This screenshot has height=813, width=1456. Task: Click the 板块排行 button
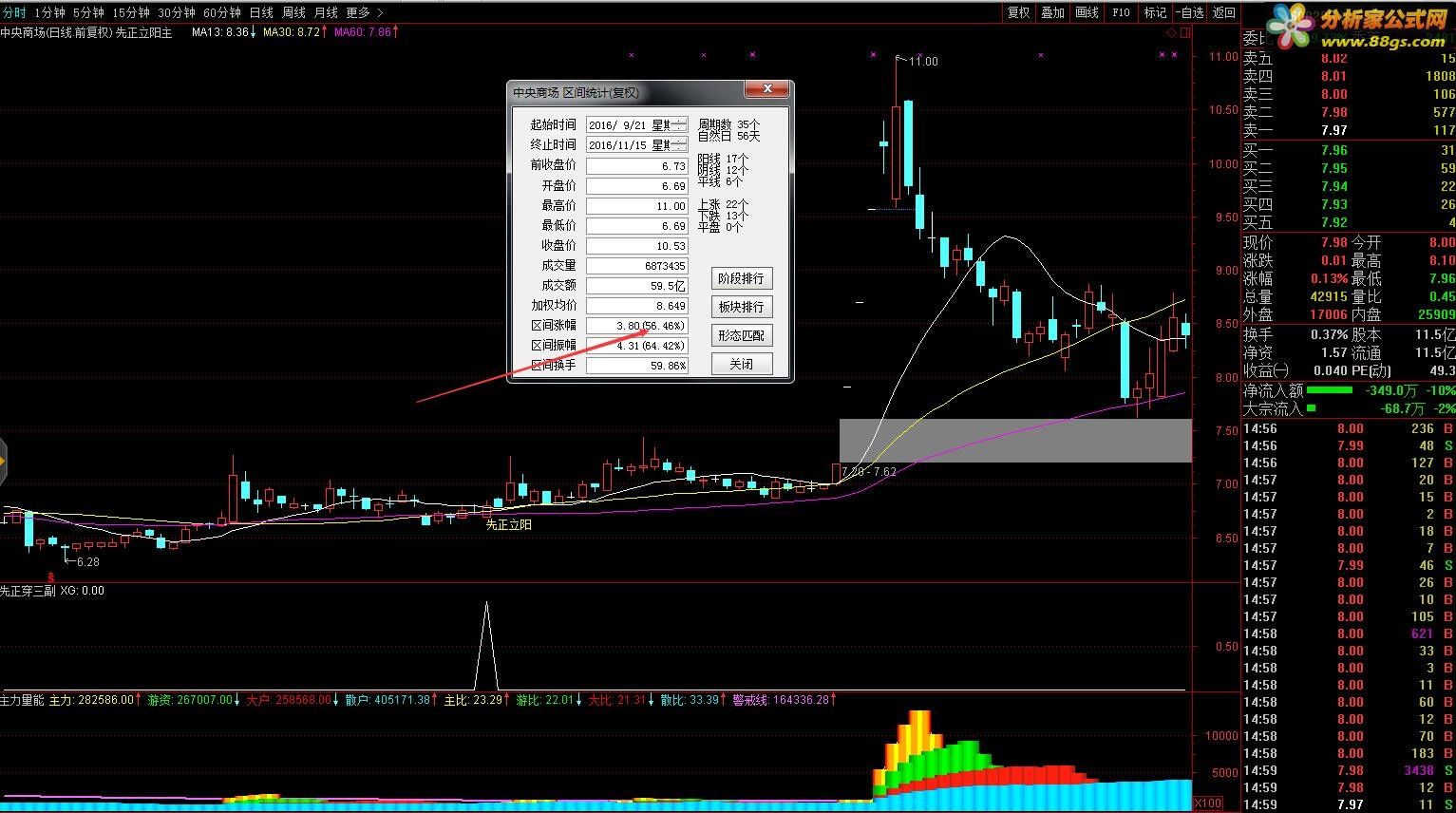(741, 307)
